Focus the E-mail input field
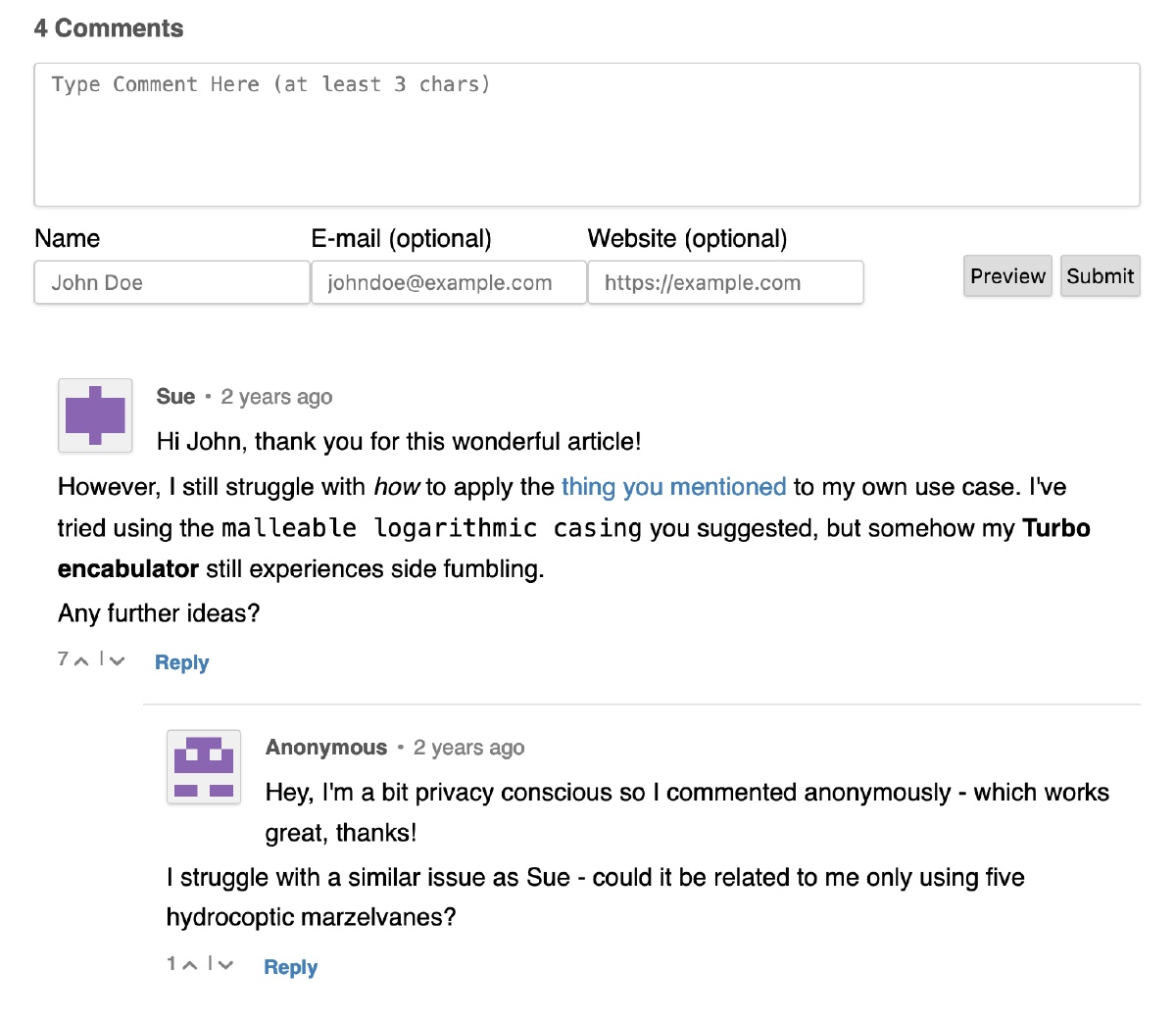Screen dimensions: 1176x1020 448,283
